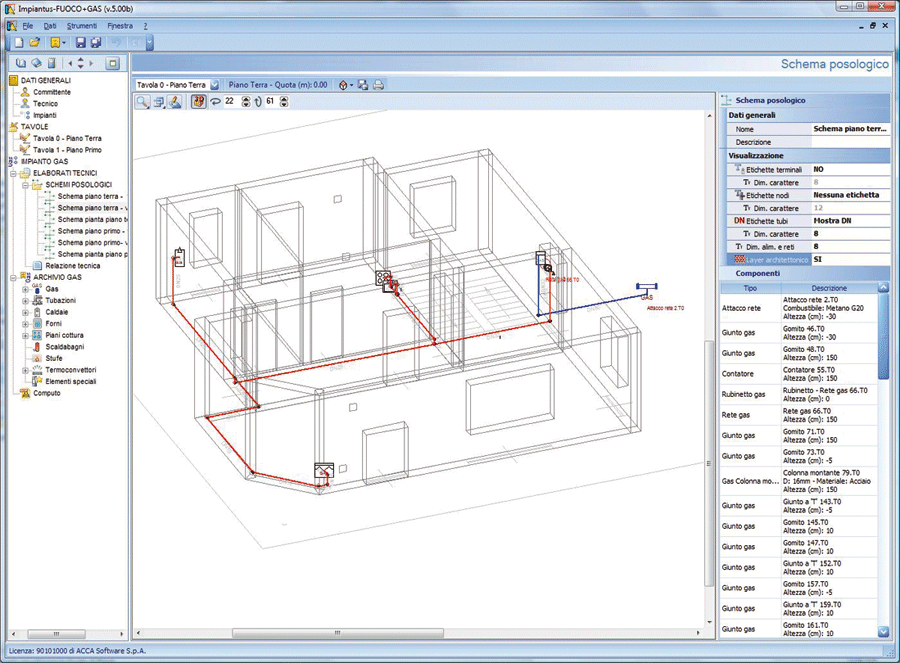This screenshot has height=663, width=900.
Task: Click the annotation pencil icon in the toolbar
Action: [173, 100]
